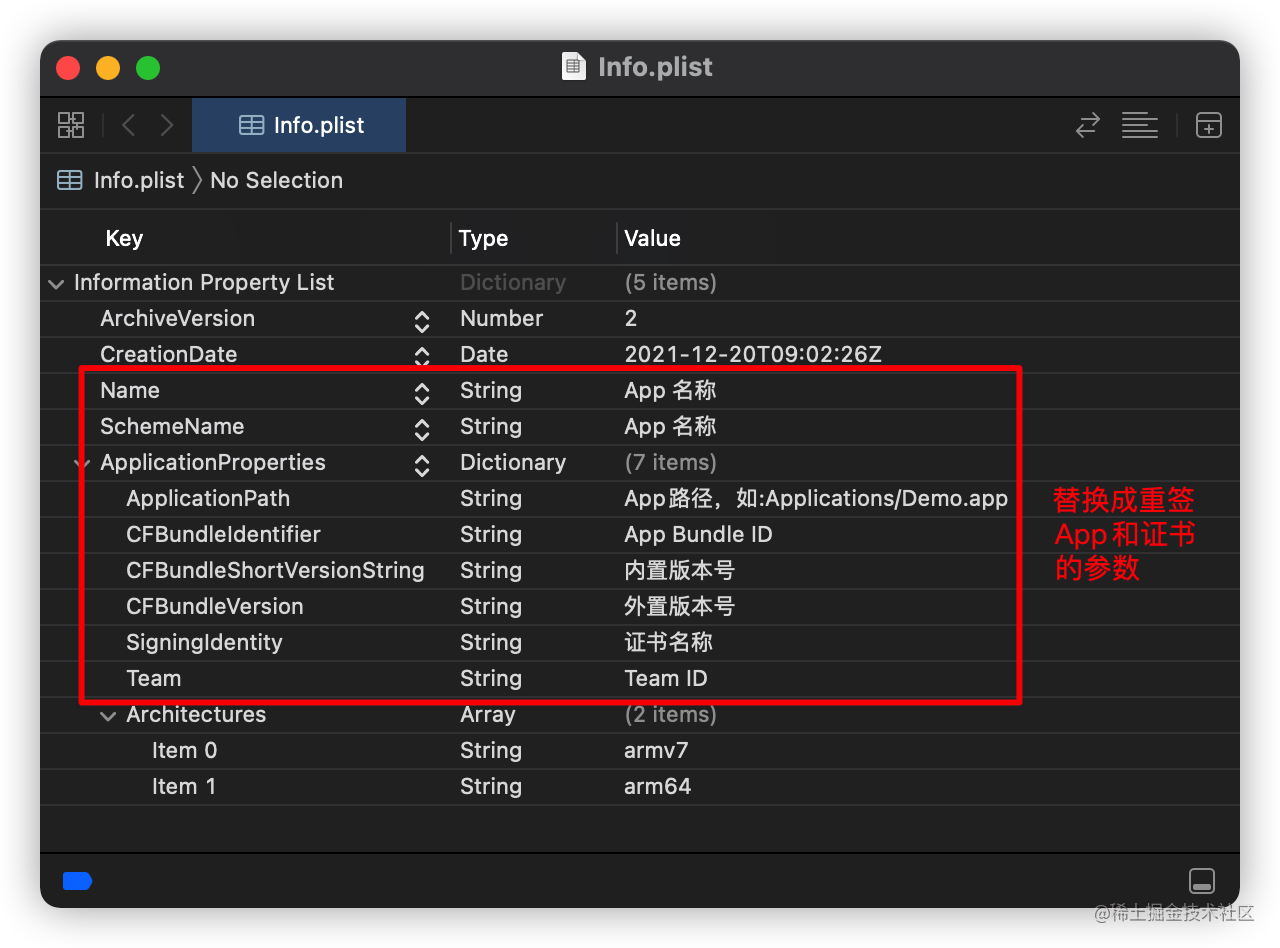Select the Item 1 key
Image resolution: width=1280 pixels, height=948 pixels.
(184, 786)
